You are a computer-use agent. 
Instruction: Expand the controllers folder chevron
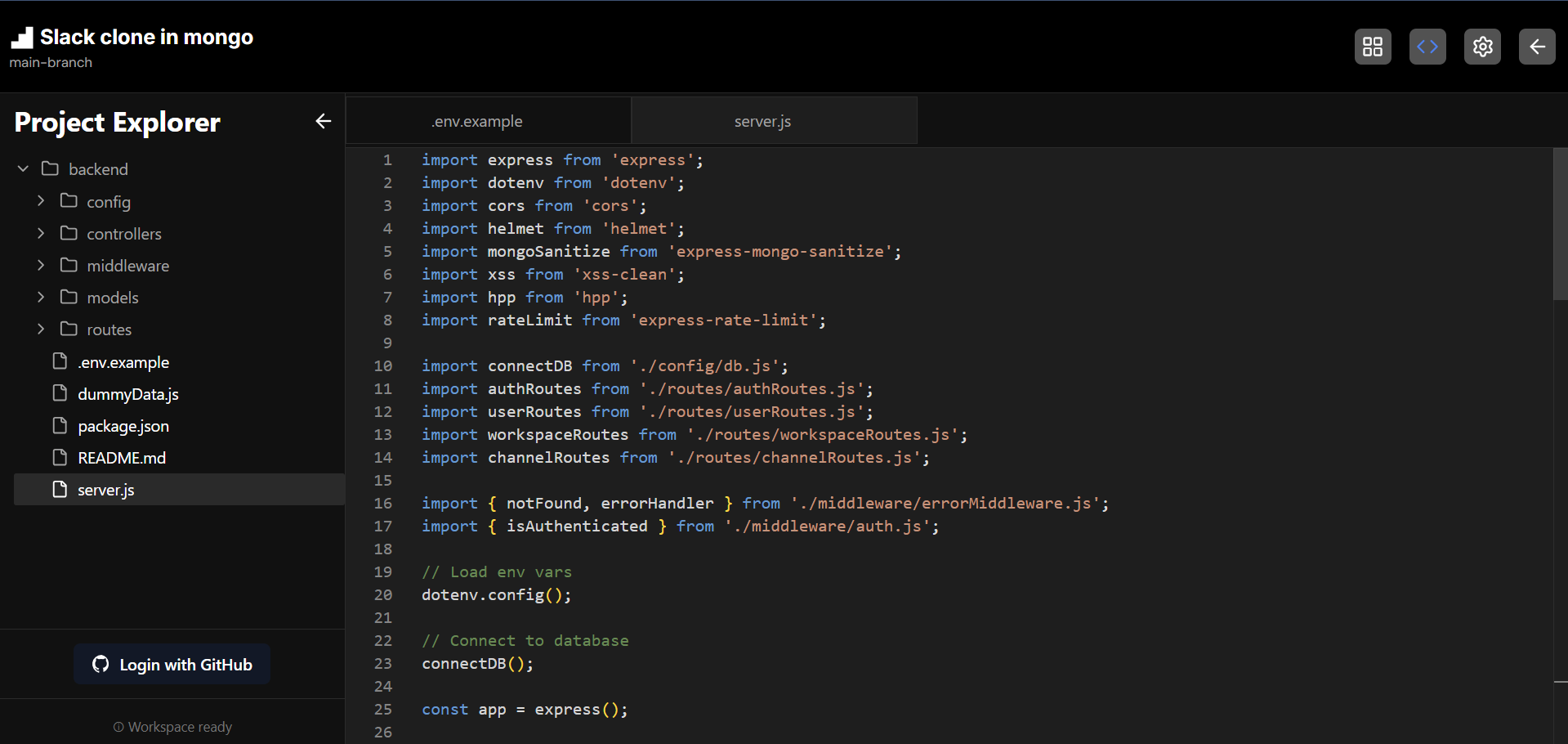click(x=41, y=233)
